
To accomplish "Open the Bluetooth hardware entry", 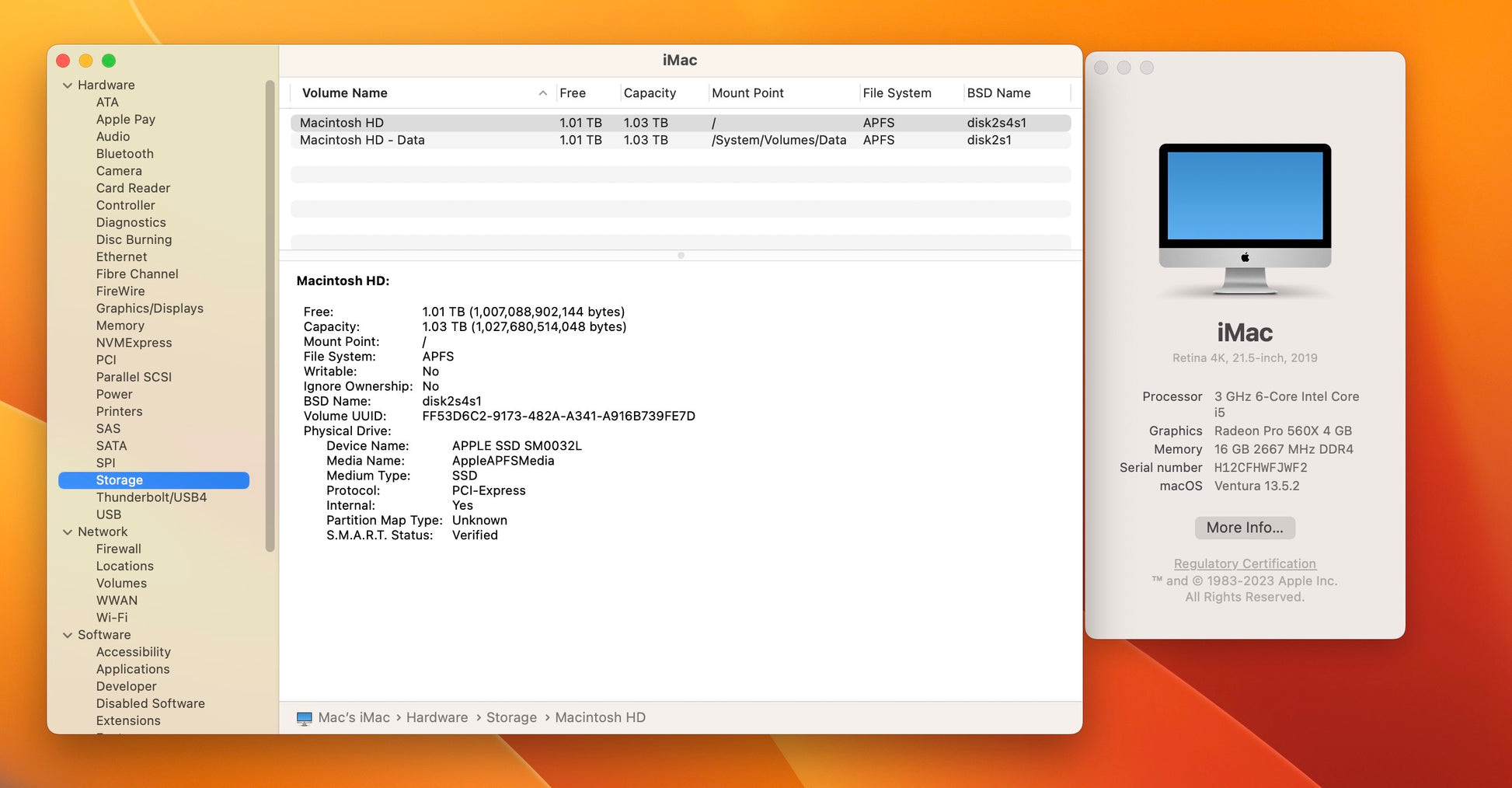I will (124, 154).
